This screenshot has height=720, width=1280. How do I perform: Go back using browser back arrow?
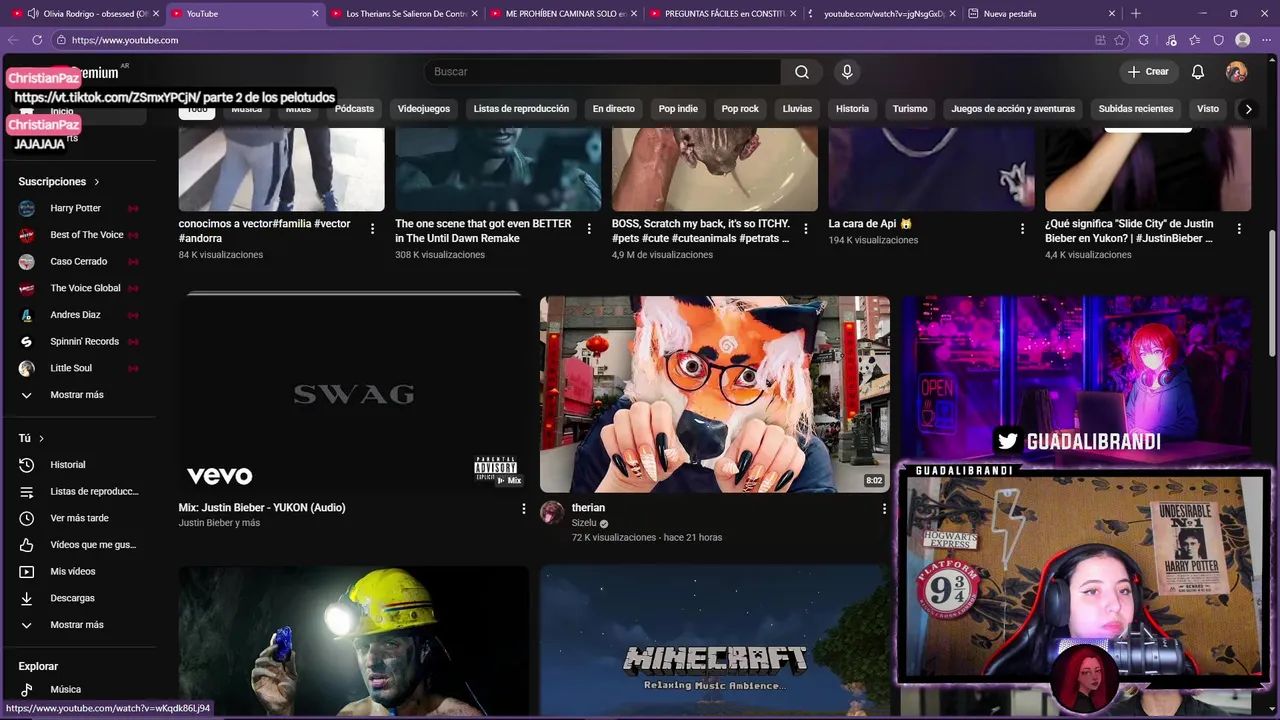click(13, 40)
